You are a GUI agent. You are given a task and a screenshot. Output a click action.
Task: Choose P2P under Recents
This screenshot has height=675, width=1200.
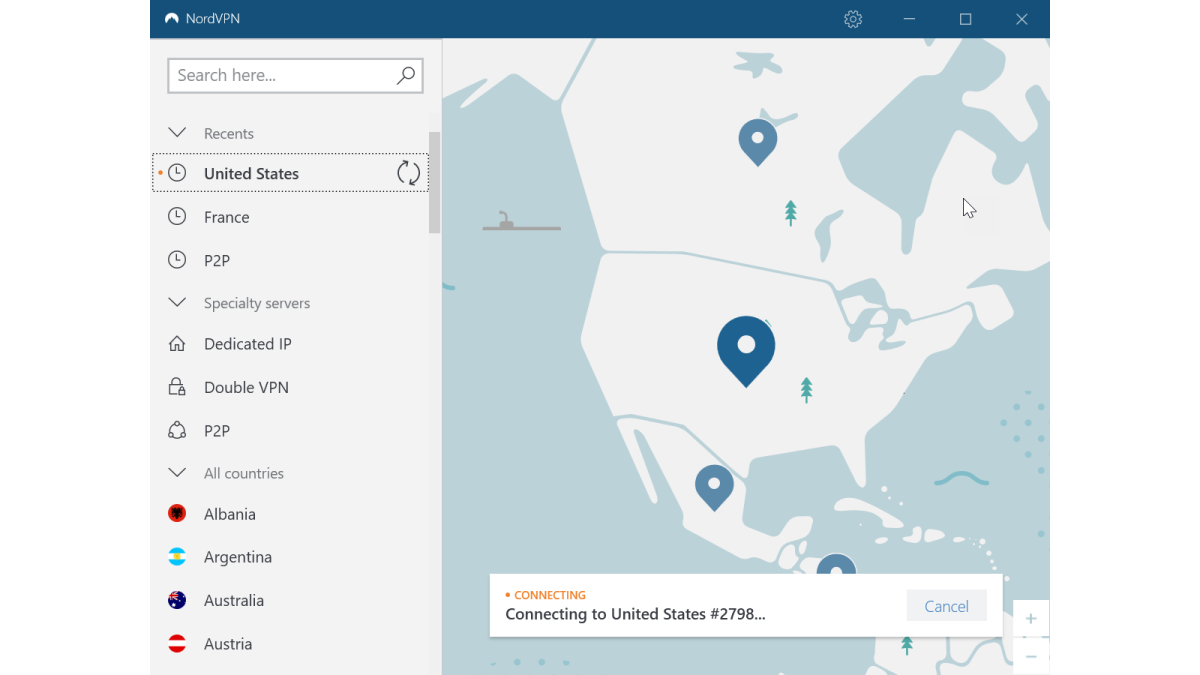(290, 260)
